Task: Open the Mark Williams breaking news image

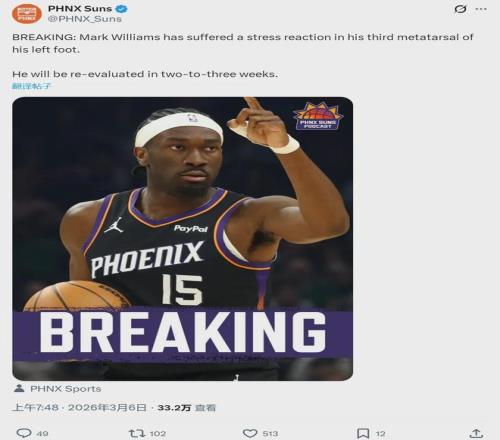Action: click(x=183, y=239)
